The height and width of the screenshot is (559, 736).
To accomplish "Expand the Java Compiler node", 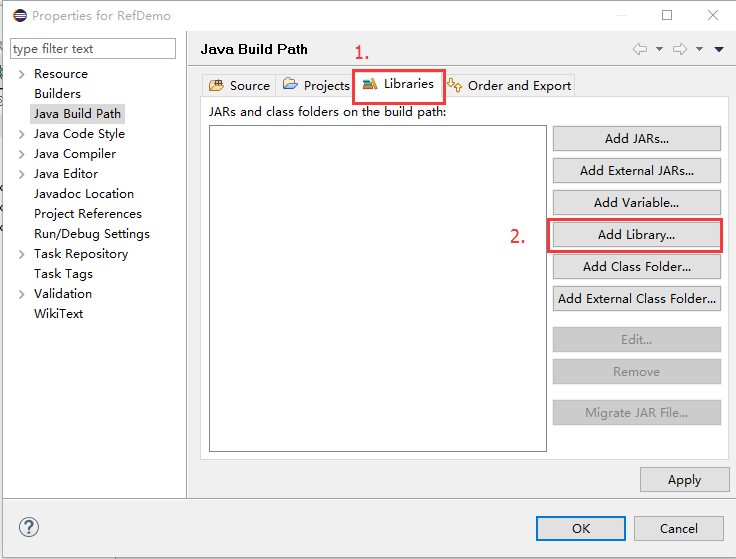I will (x=22, y=154).
